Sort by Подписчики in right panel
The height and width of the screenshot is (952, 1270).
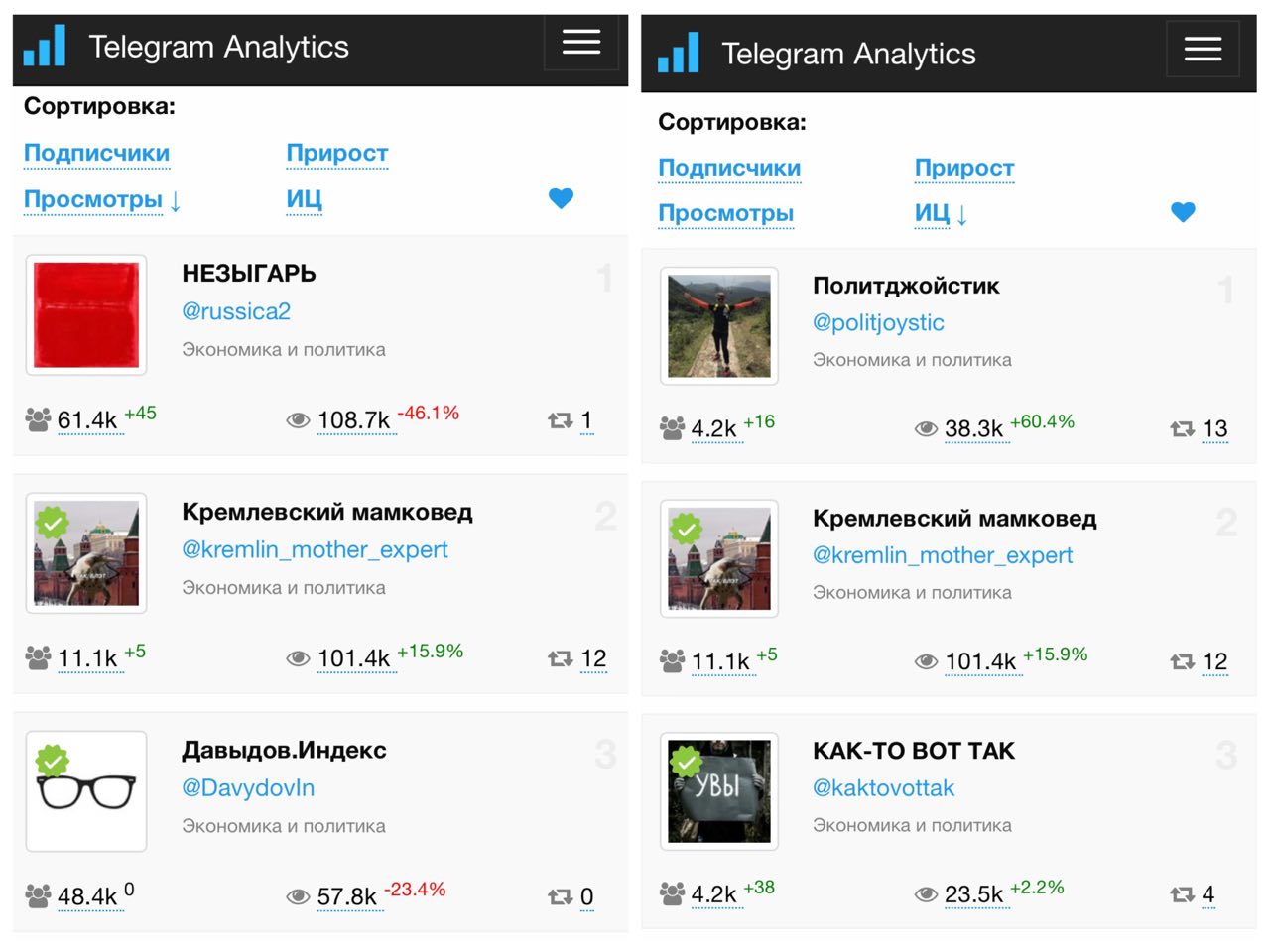coord(729,168)
